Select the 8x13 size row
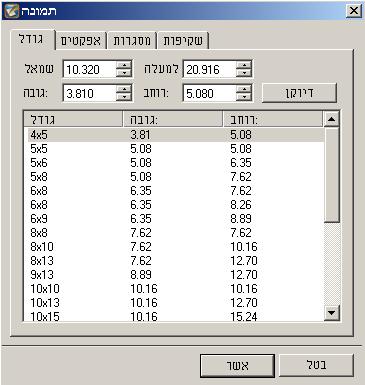 point(175,261)
